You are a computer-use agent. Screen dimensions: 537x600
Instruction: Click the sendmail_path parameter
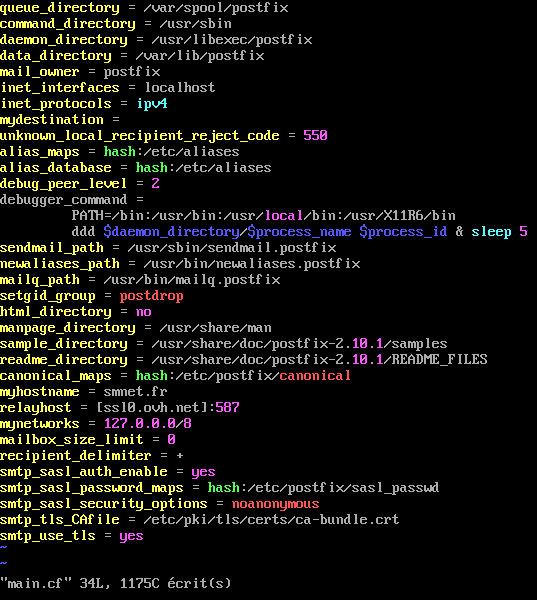click(x=52, y=248)
